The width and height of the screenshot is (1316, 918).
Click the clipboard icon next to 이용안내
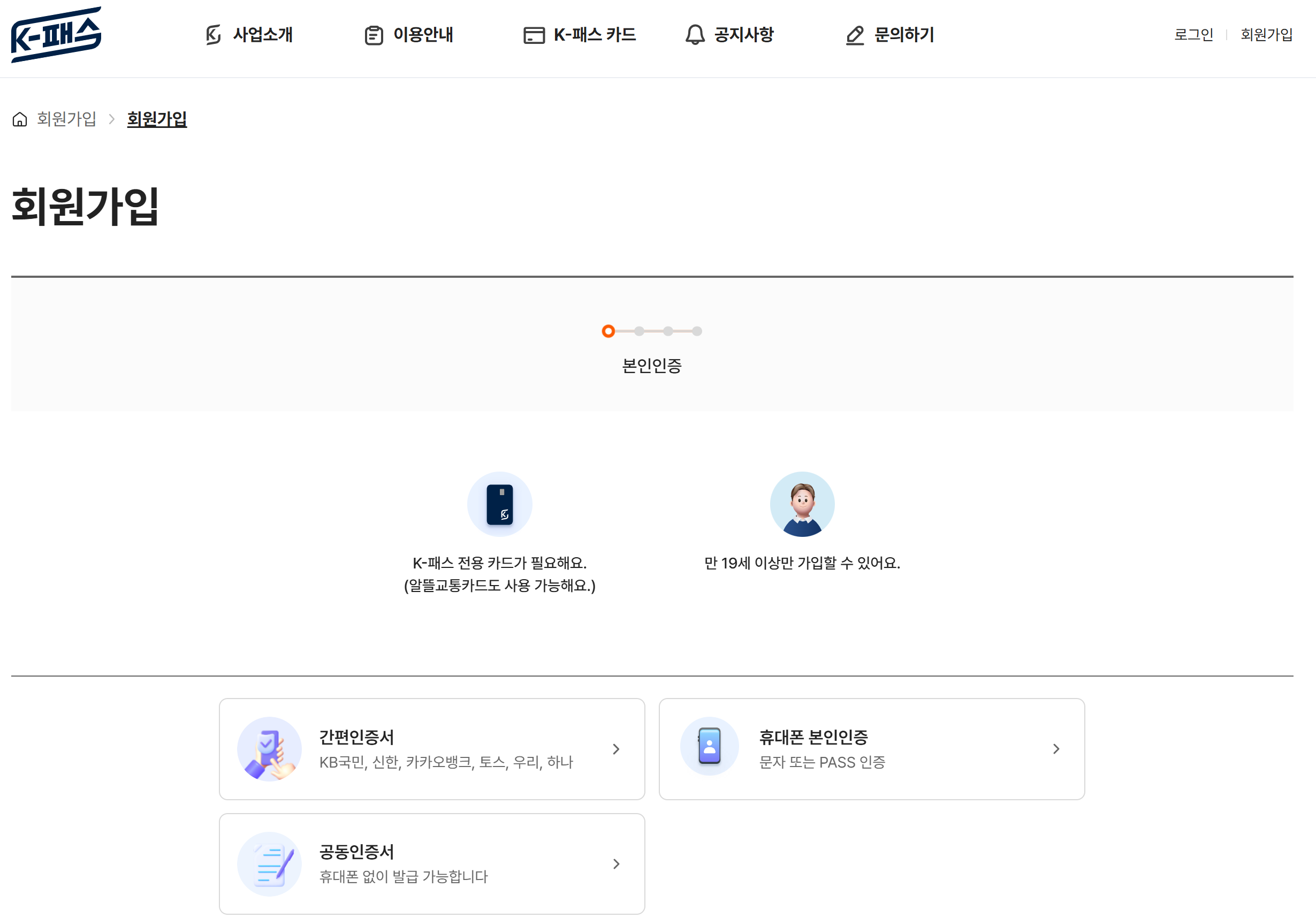373,35
